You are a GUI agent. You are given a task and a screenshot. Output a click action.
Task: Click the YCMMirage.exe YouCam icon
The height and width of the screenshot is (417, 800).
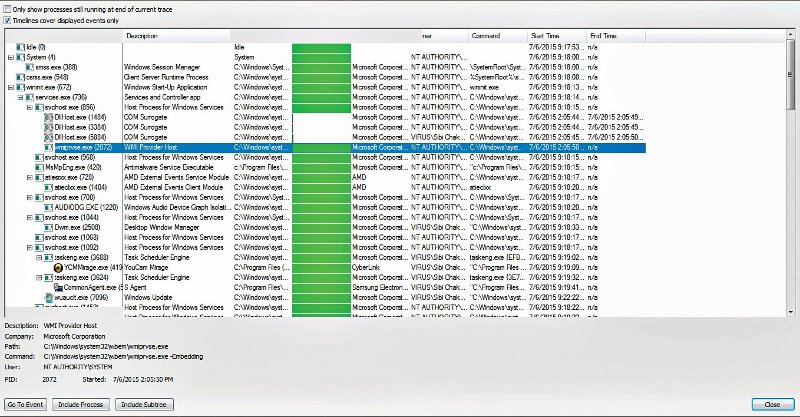(58, 267)
